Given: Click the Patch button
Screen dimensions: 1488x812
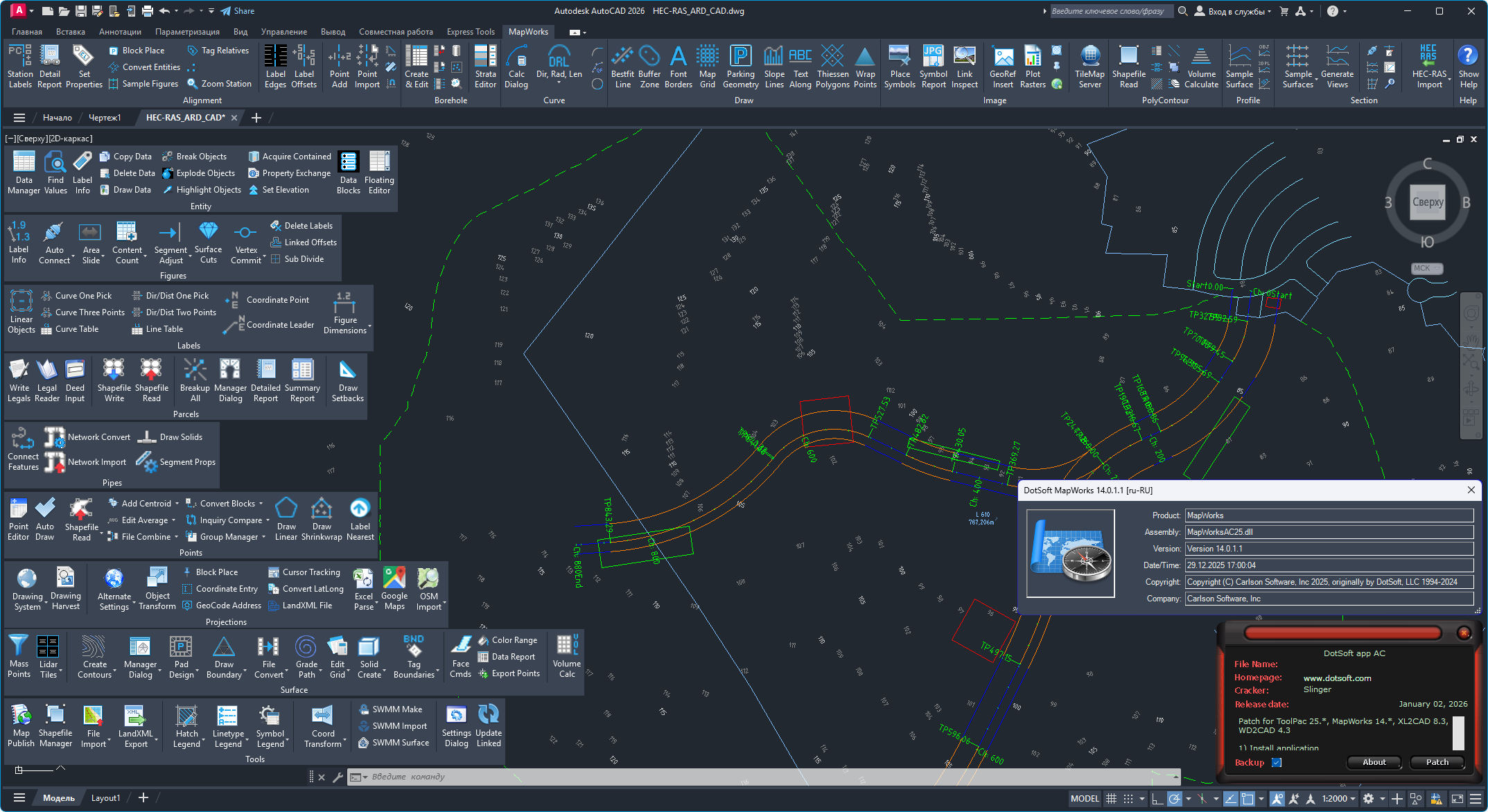Looking at the screenshot, I should [1437, 762].
